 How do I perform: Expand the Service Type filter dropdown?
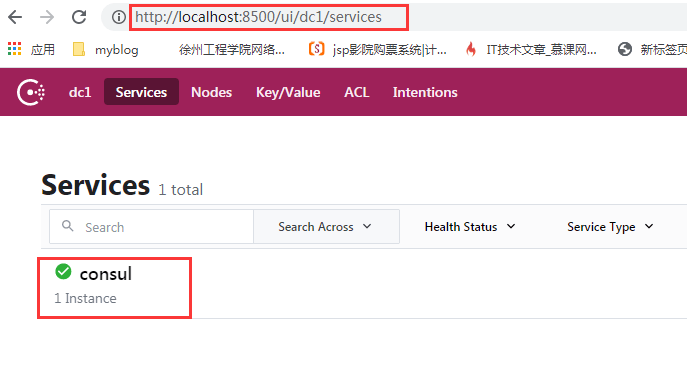tap(610, 226)
